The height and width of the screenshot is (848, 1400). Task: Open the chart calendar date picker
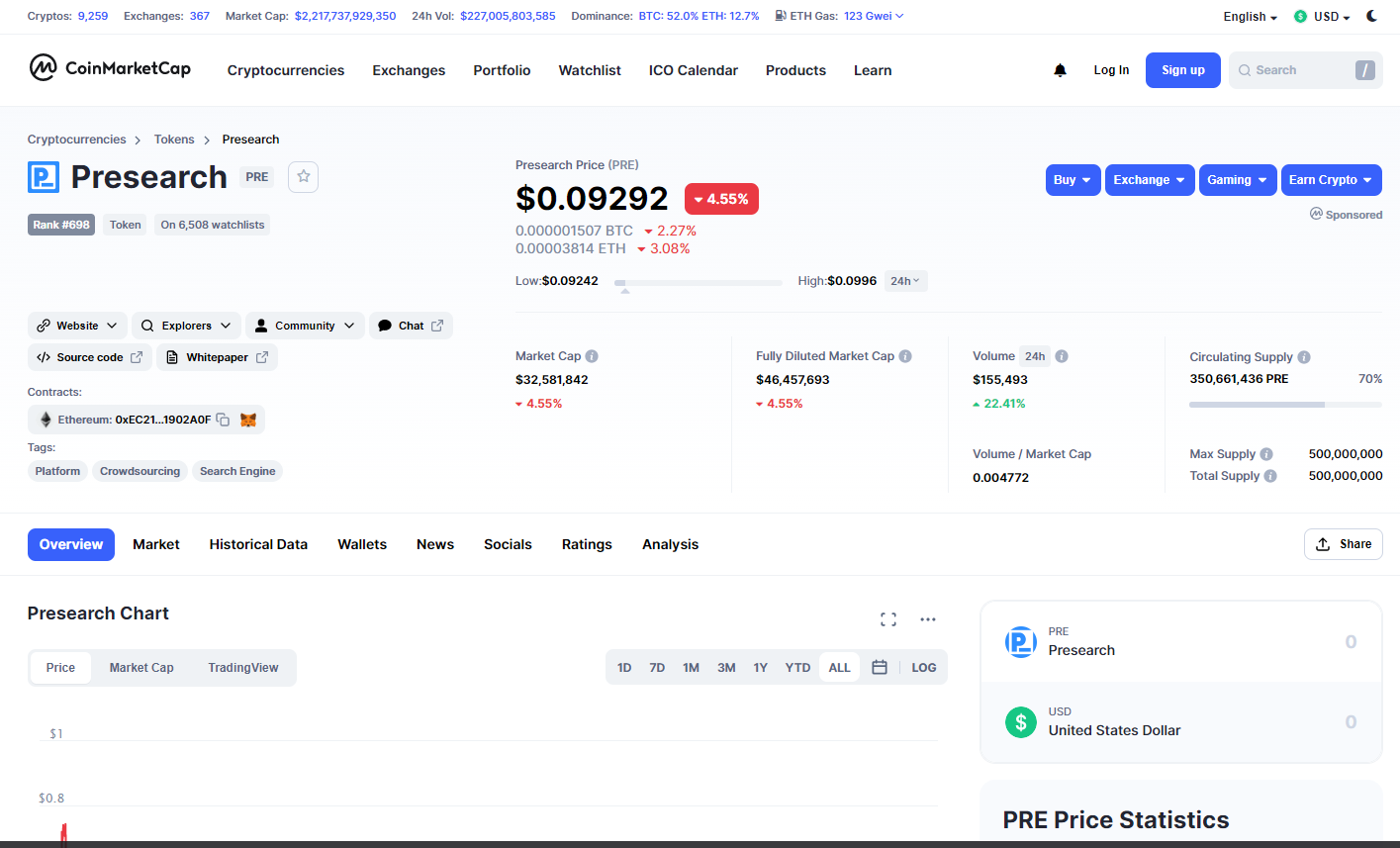tap(880, 667)
